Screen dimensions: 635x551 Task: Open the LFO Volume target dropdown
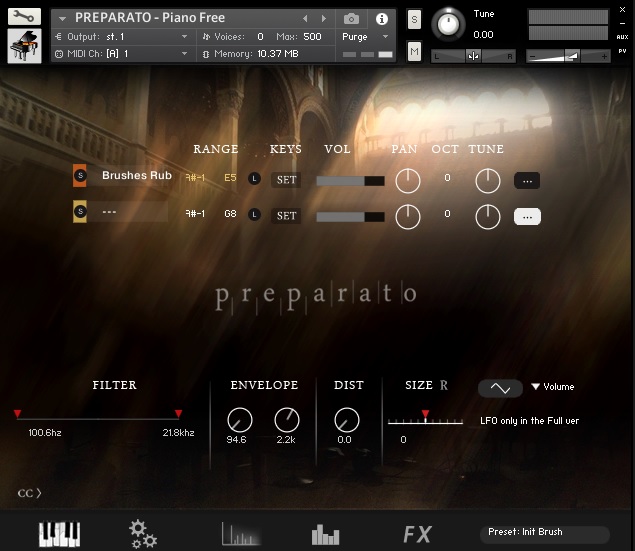(x=553, y=387)
